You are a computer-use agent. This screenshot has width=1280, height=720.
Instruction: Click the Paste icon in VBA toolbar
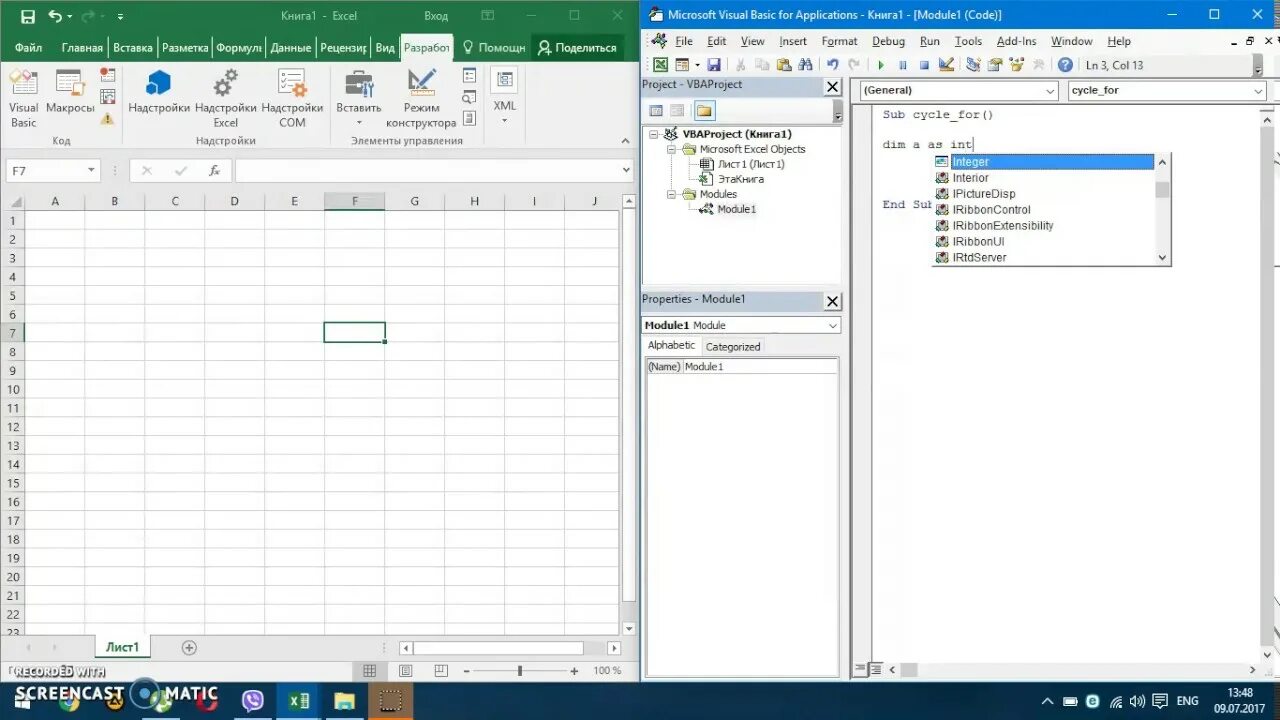[784, 65]
